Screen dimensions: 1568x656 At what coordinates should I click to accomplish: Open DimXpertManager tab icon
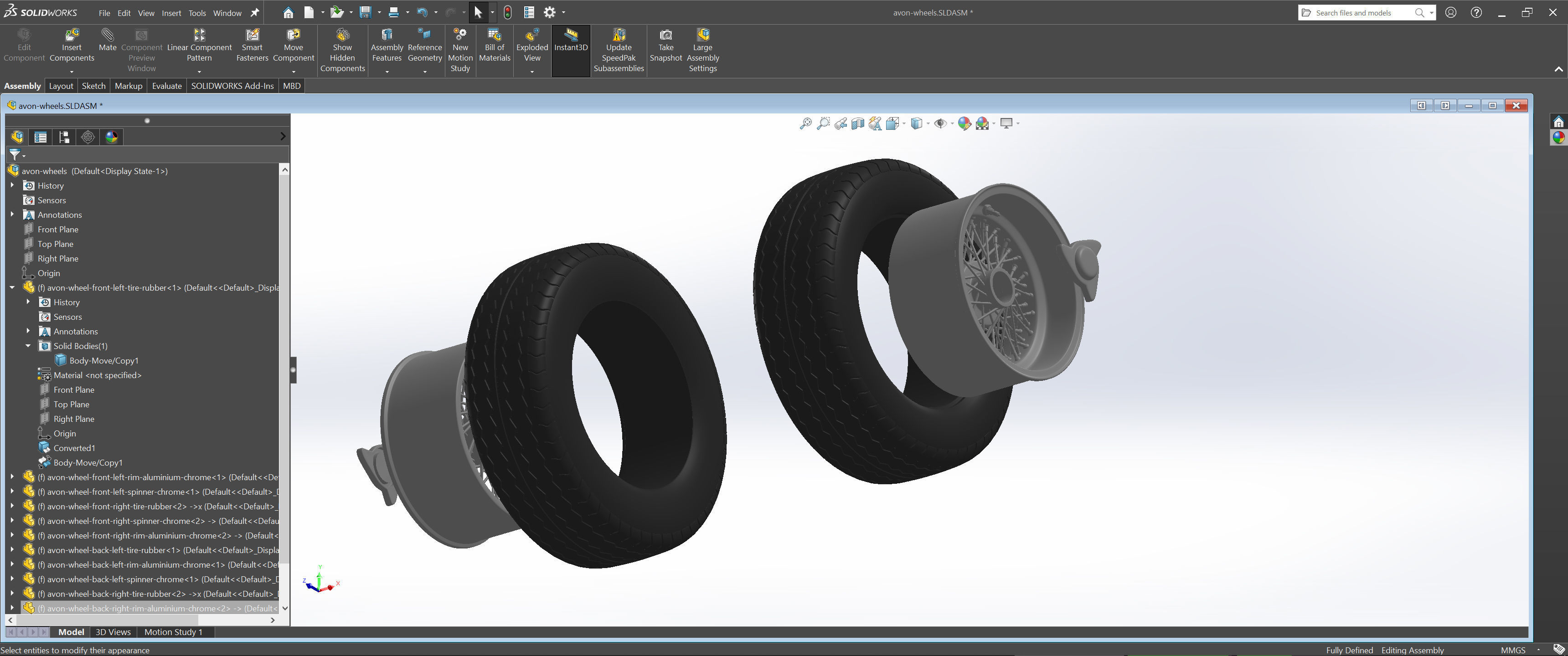point(88,137)
